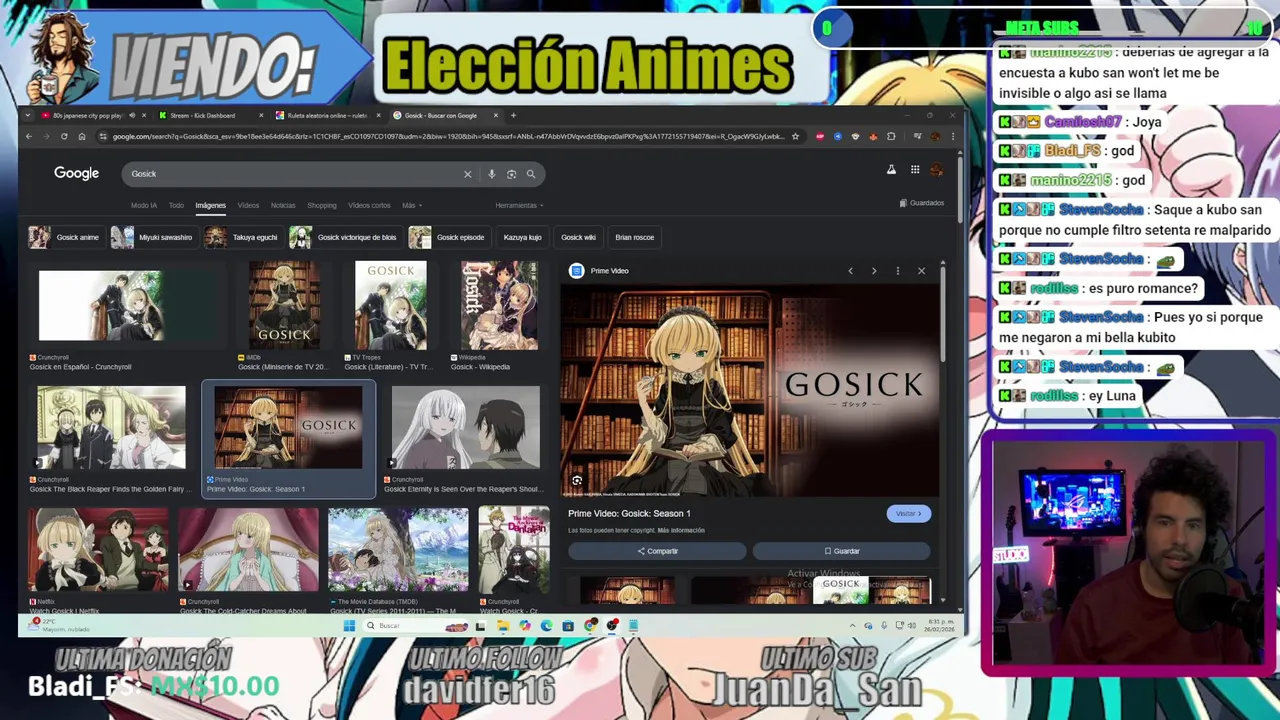Switch to Ruleta aleatoria online tab
Screen dimensions: 1280x720
coord(326,115)
